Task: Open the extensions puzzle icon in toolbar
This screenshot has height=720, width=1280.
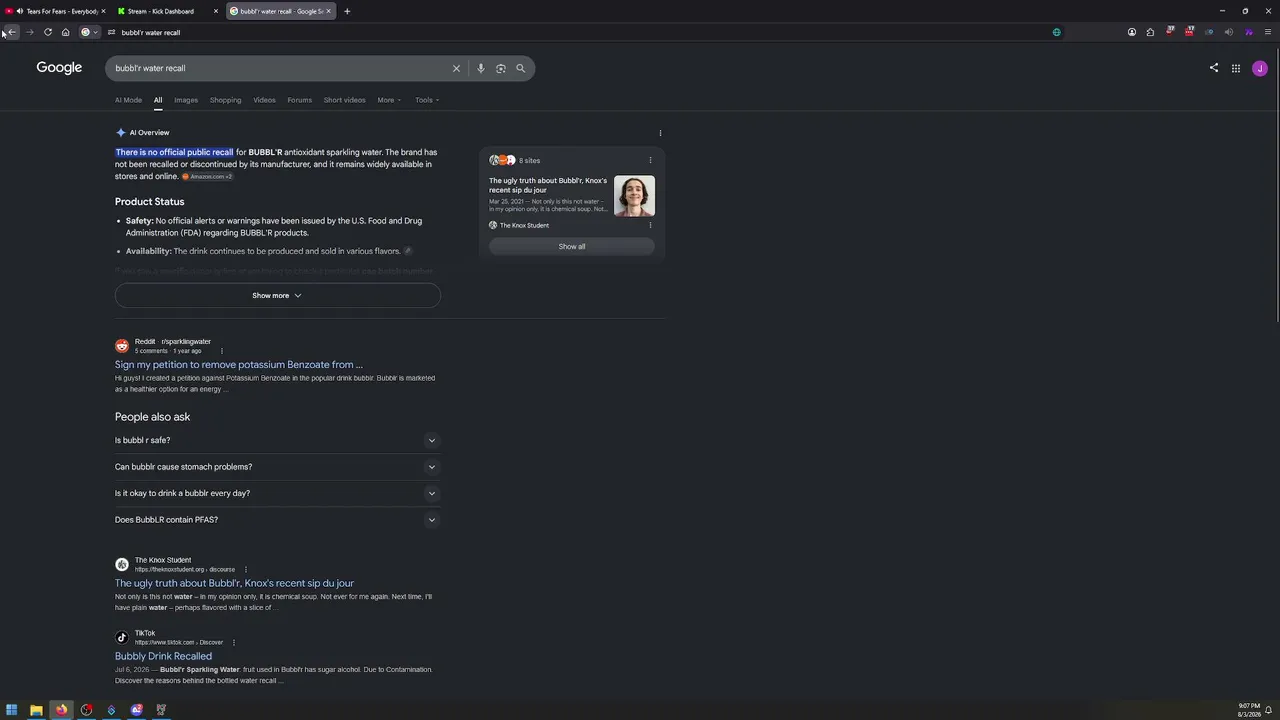Action: pos(1150,32)
